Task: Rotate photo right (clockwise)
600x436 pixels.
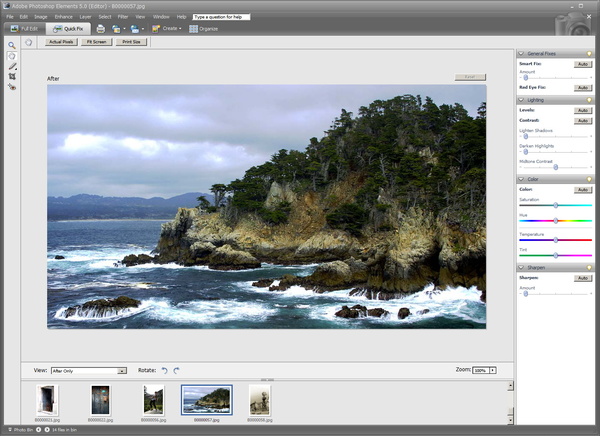Action: [x=176, y=370]
